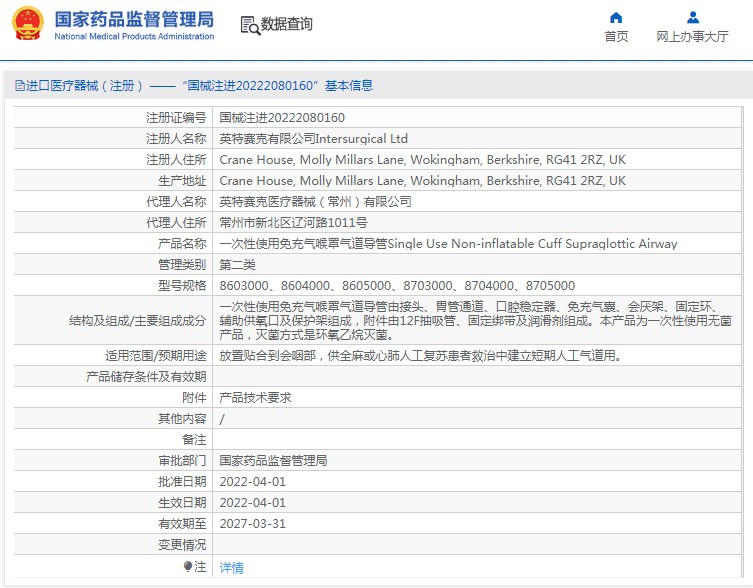Click the 审批部门 value 国家药品监督管理局
Viewport: 753px width, 588px height.
pyautogui.click(x=273, y=461)
